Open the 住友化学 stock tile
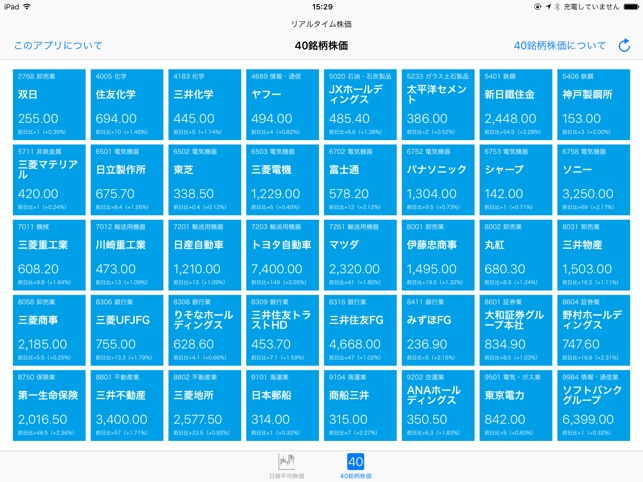 127,105
